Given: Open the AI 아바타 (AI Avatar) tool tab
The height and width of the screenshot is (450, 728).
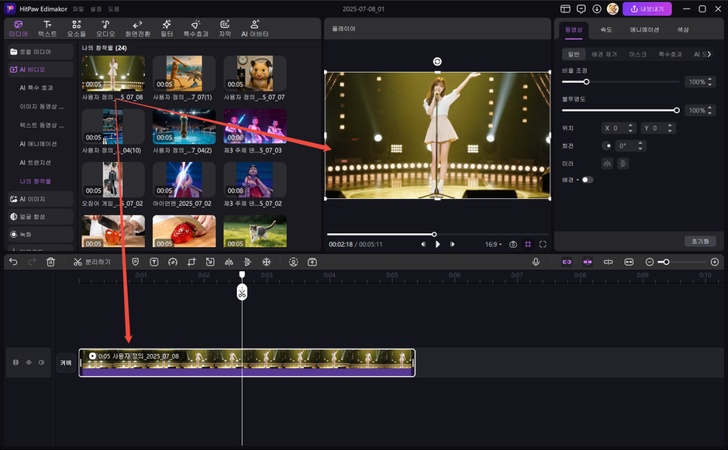Looking at the screenshot, I should [x=254, y=28].
